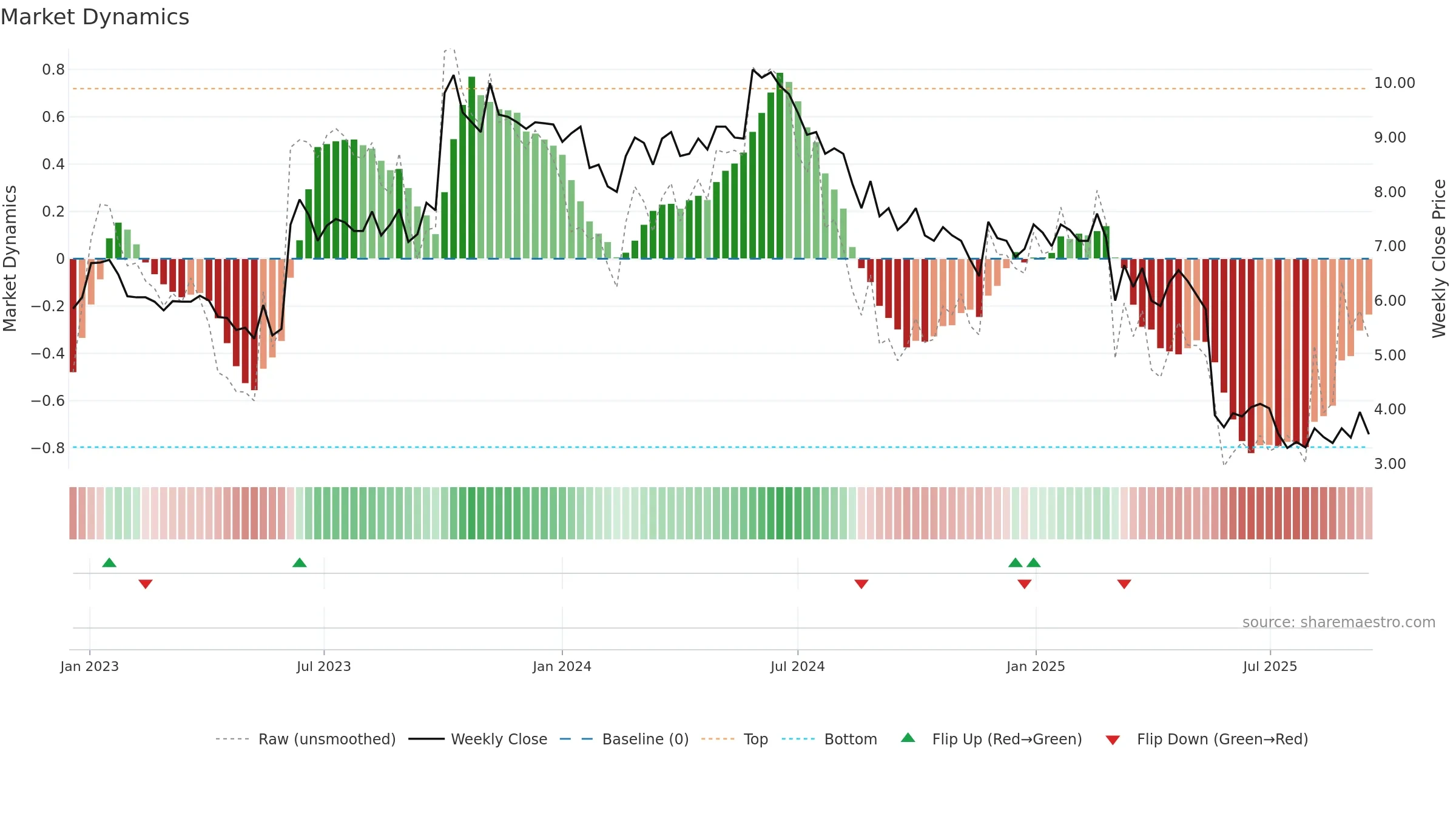Click the red flip-down triangle after Jan 2023
The image size is (1456, 819).
point(146,584)
